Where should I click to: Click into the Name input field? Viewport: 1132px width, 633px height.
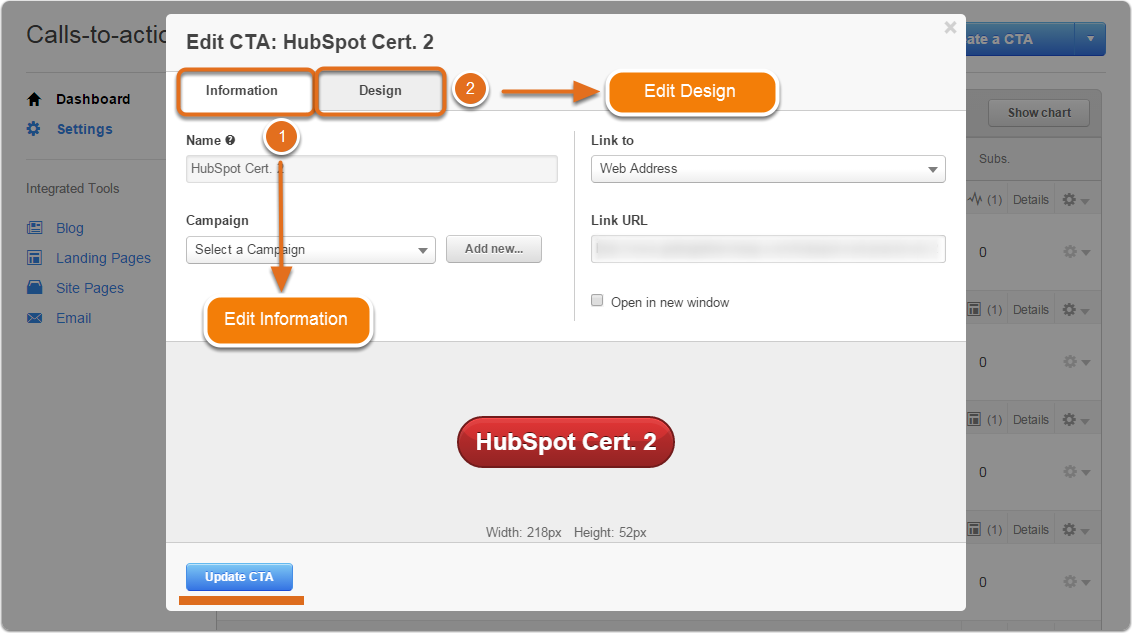pos(372,169)
